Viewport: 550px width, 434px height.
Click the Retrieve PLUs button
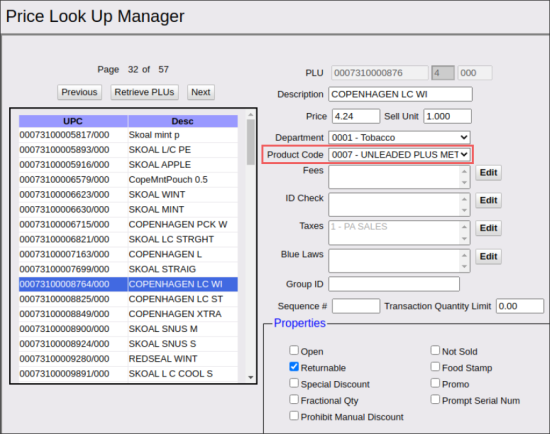click(x=145, y=92)
